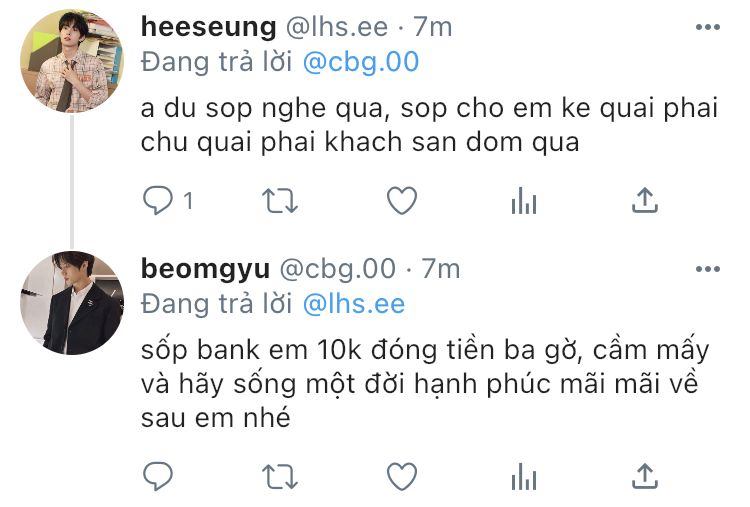Open heeseung's tweet text starting 'a du sop'
Image resolution: width=750 pixels, height=507 pixels.
[429, 125]
